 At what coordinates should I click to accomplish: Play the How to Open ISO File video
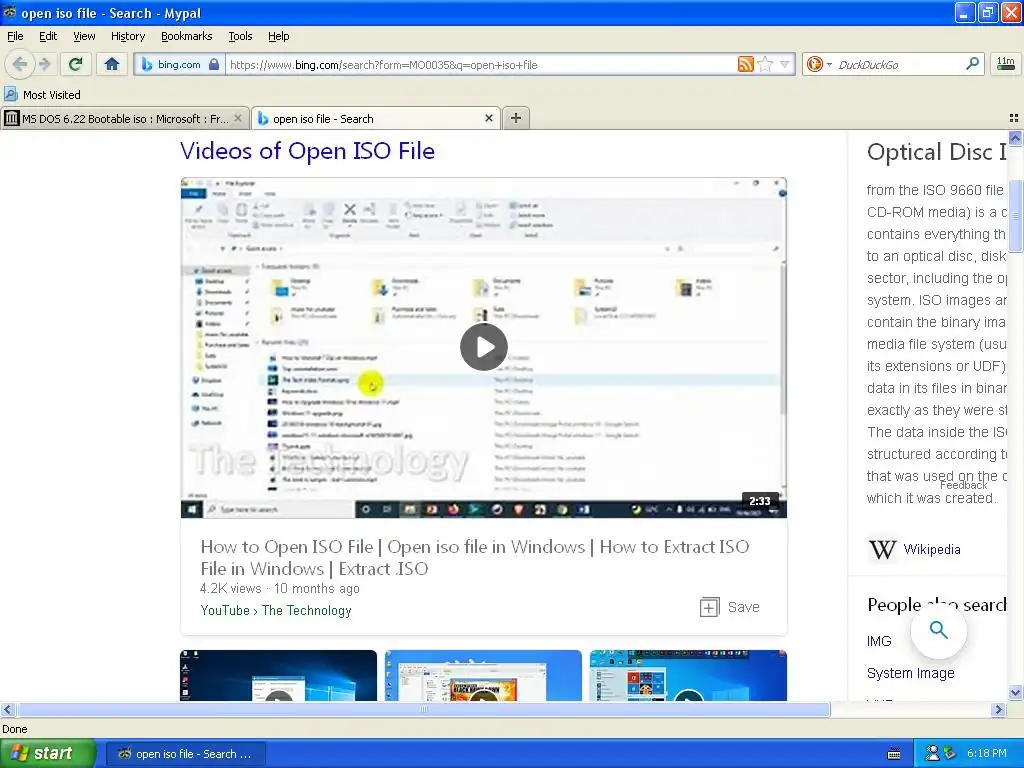point(483,347)
